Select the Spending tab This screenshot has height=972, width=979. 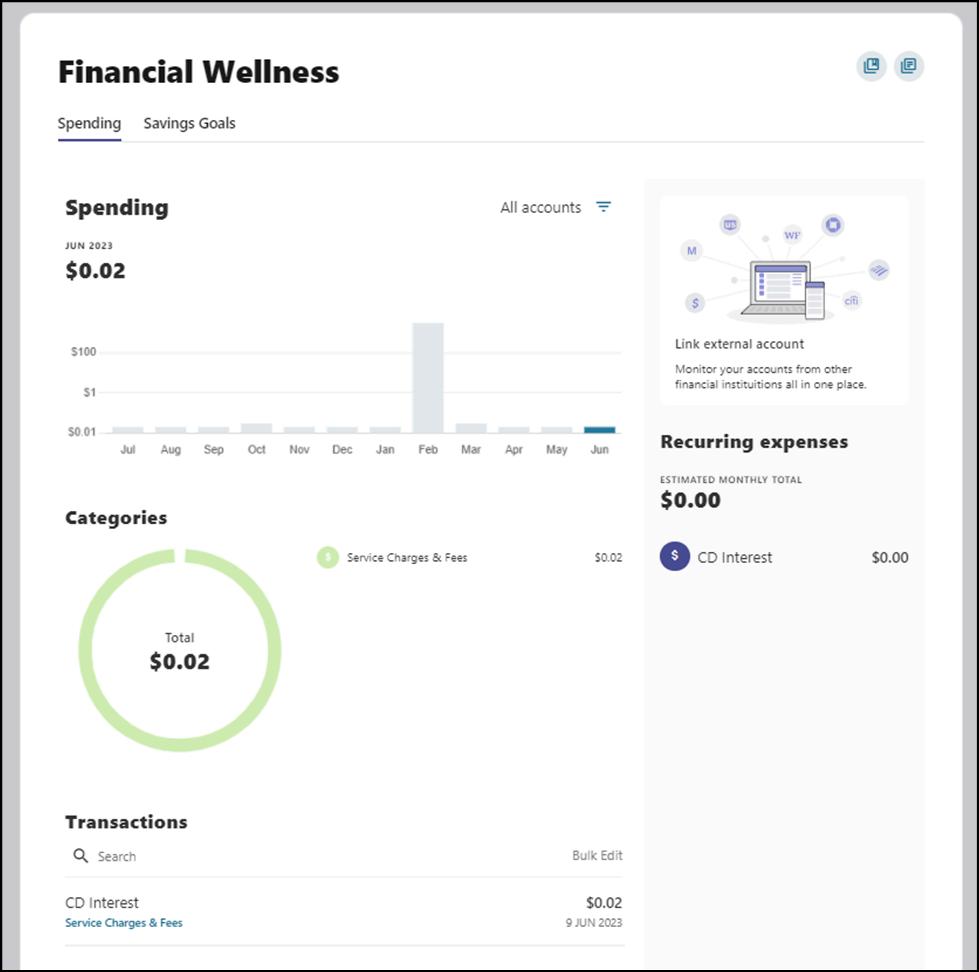tap(89, 124)
